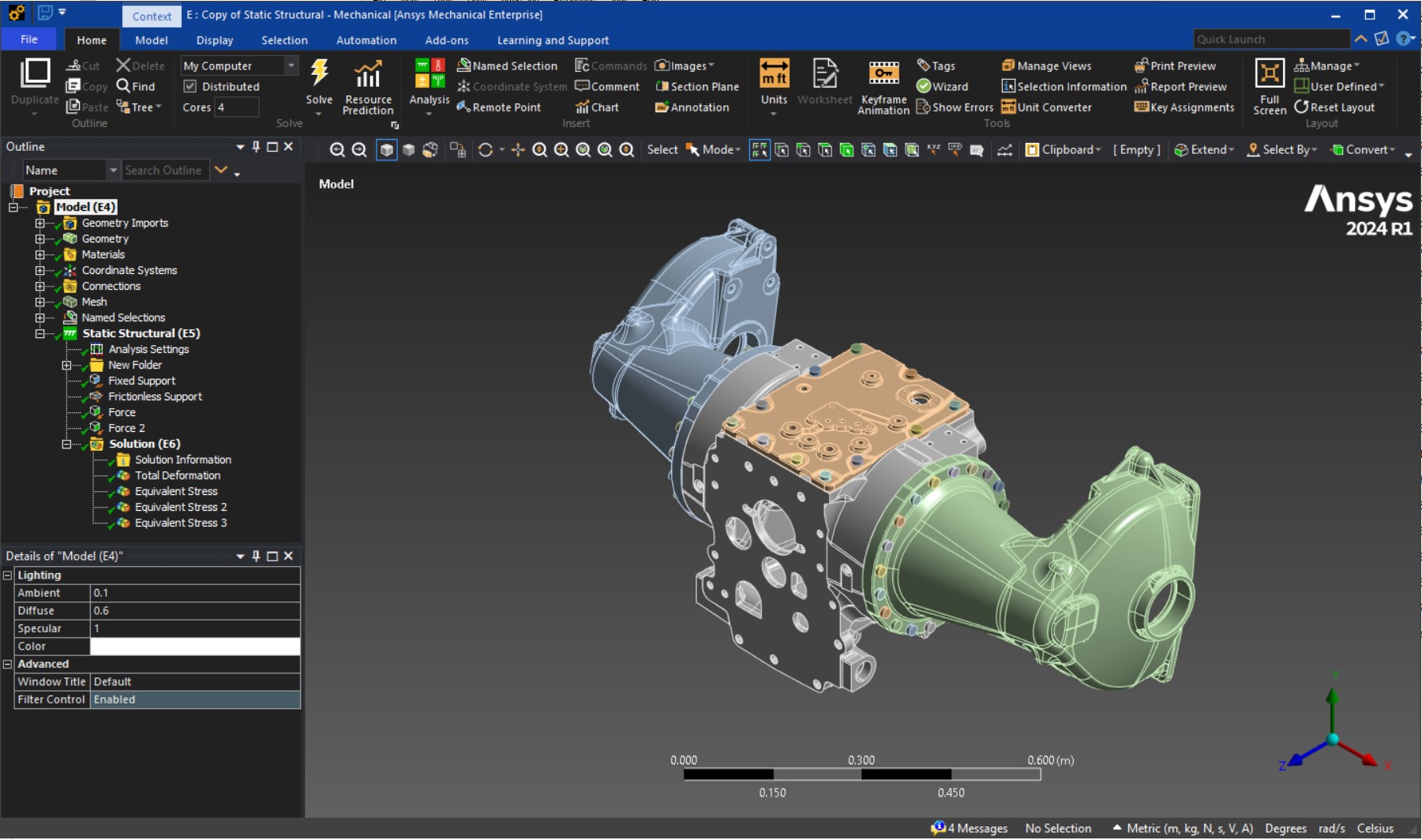Open Key Assignments
Viewport: 1422px width, 840px height.
(x=1184, y=107)
